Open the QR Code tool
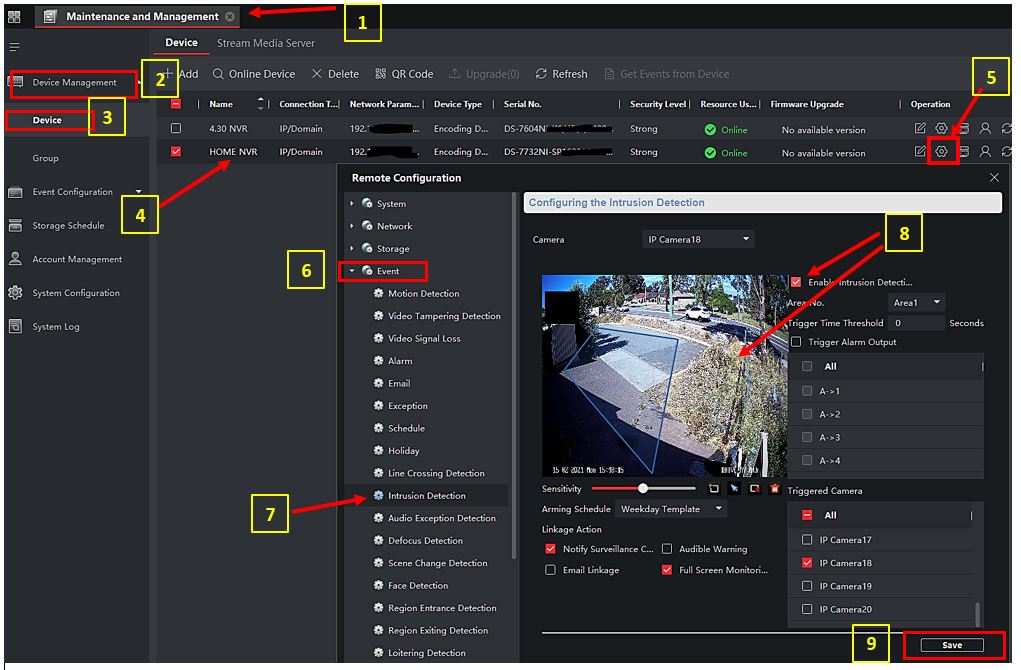Viewport: 1021px width, 670px height. [x=404, y=74]
